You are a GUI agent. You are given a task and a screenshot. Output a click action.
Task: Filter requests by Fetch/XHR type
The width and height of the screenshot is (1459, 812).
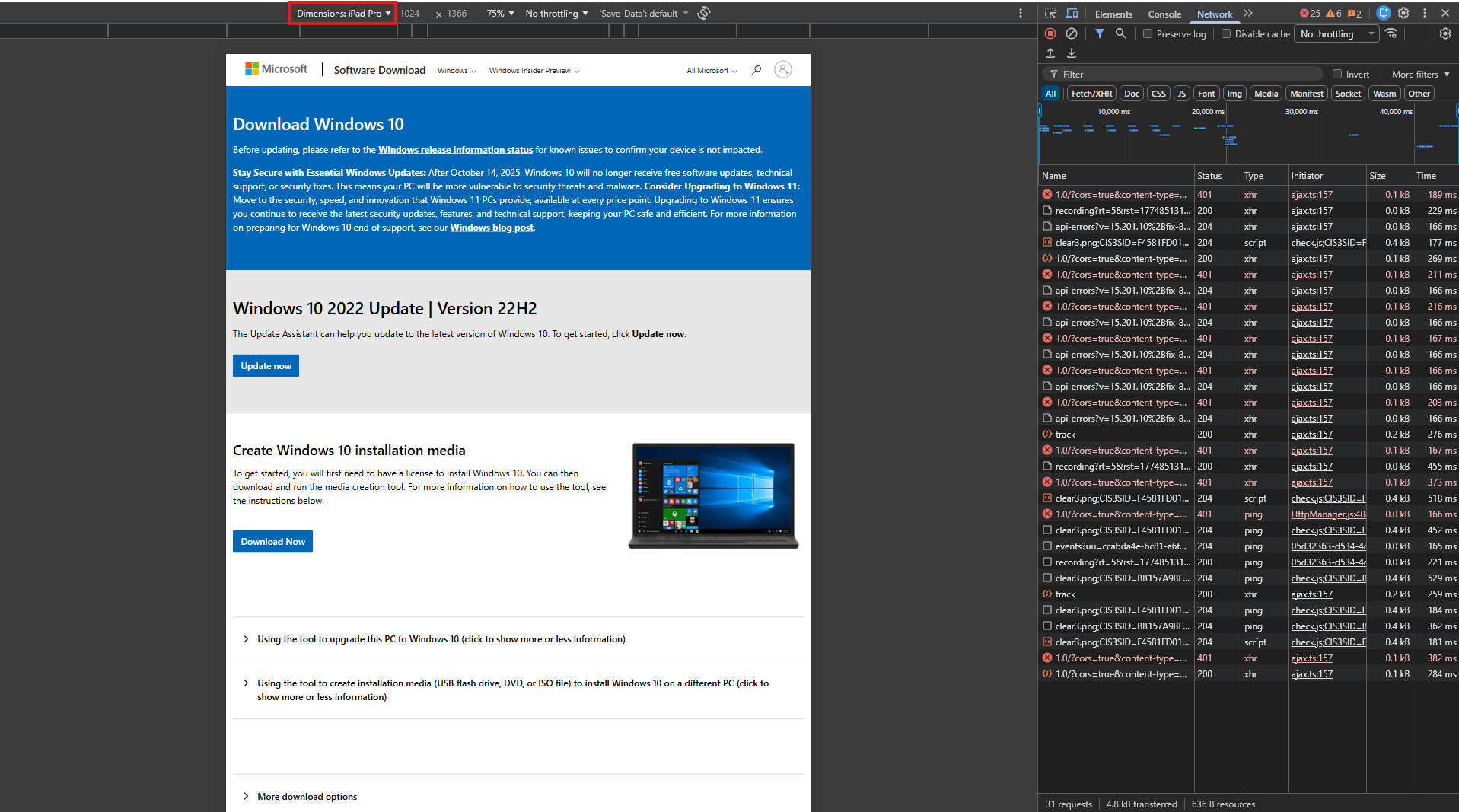pos(1091,94)
